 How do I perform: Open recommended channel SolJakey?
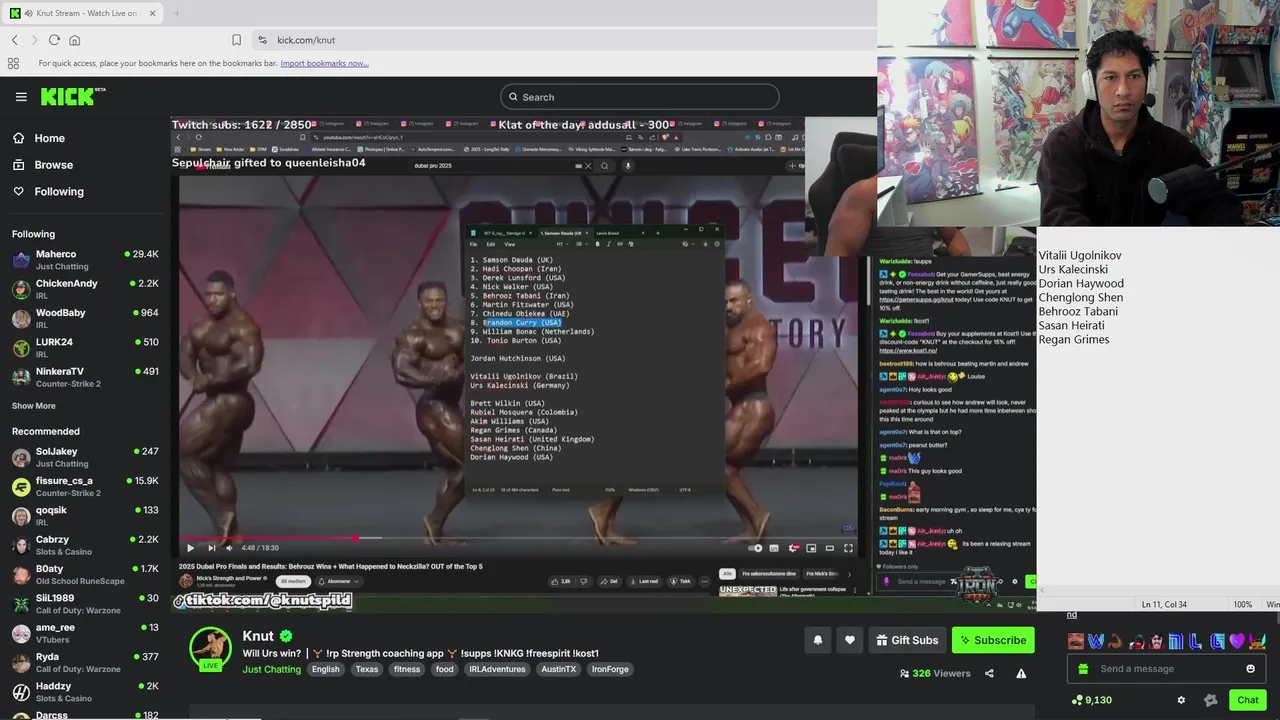click(x=85, y=457)
